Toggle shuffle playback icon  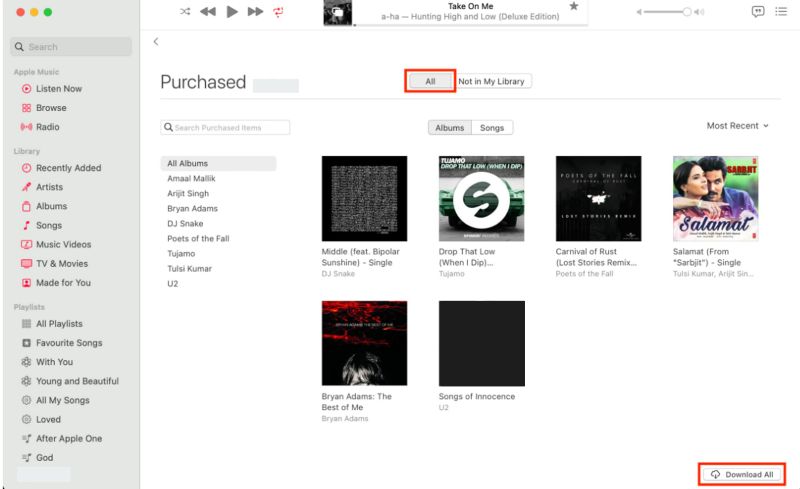click(185, 11)
